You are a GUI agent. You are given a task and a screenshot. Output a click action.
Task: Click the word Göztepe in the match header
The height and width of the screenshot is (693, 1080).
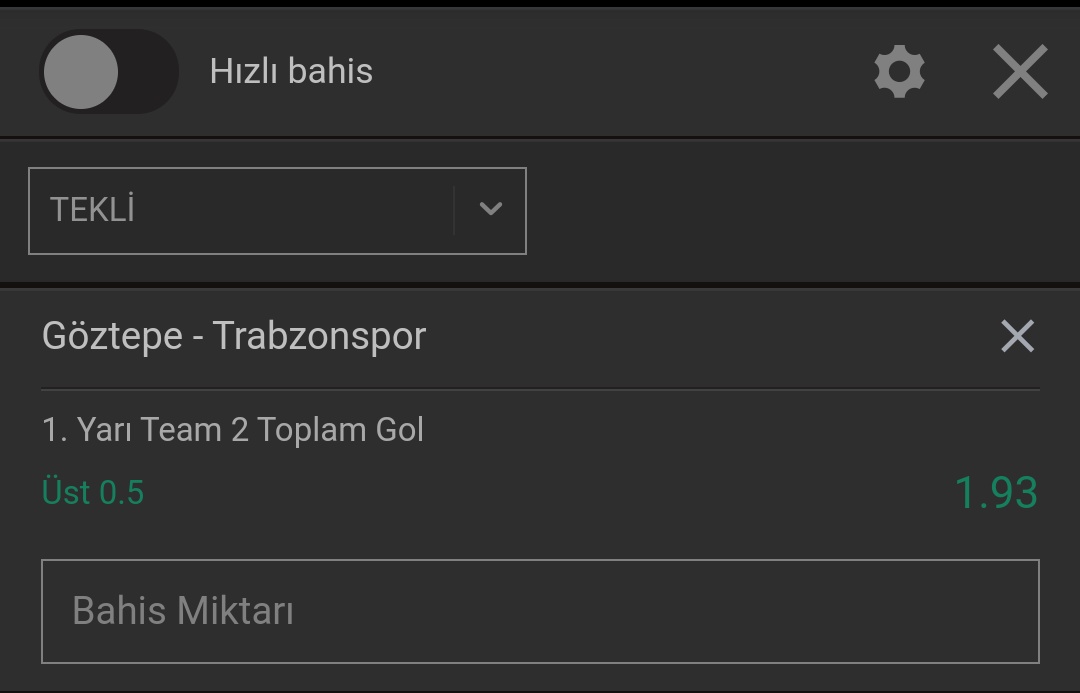pos(112,337)
